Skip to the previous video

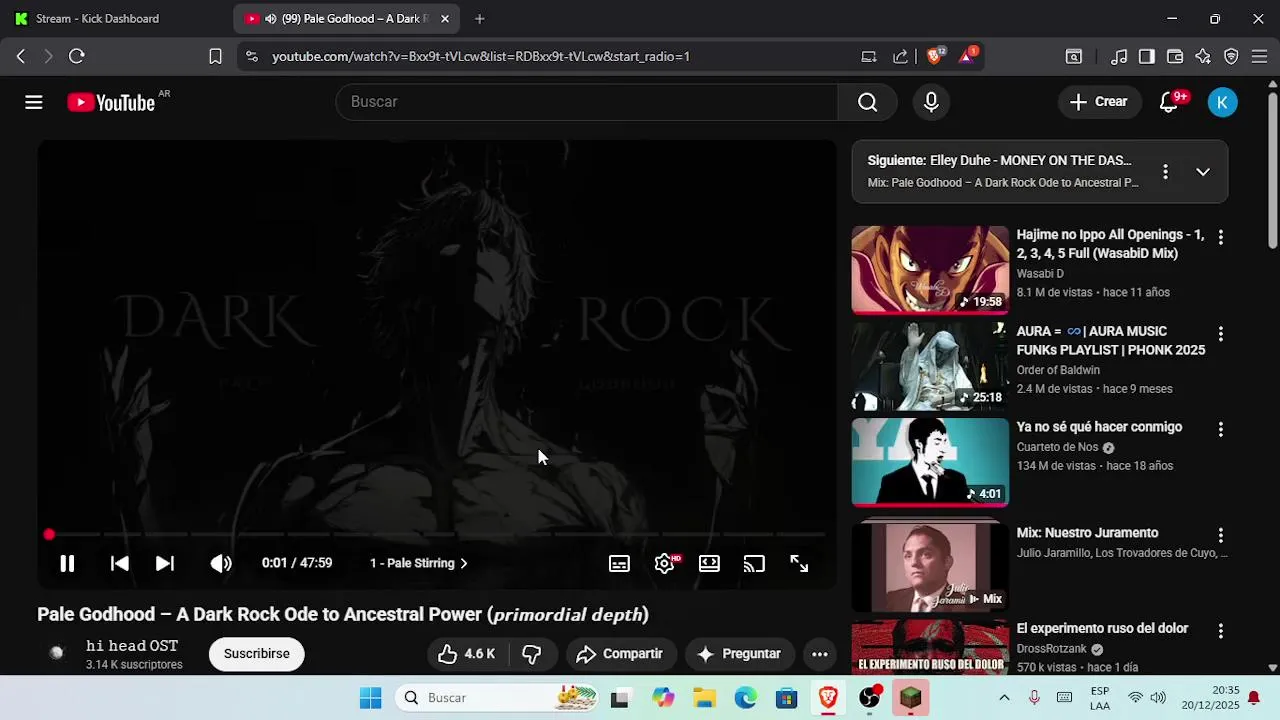(x=119, y=563)
